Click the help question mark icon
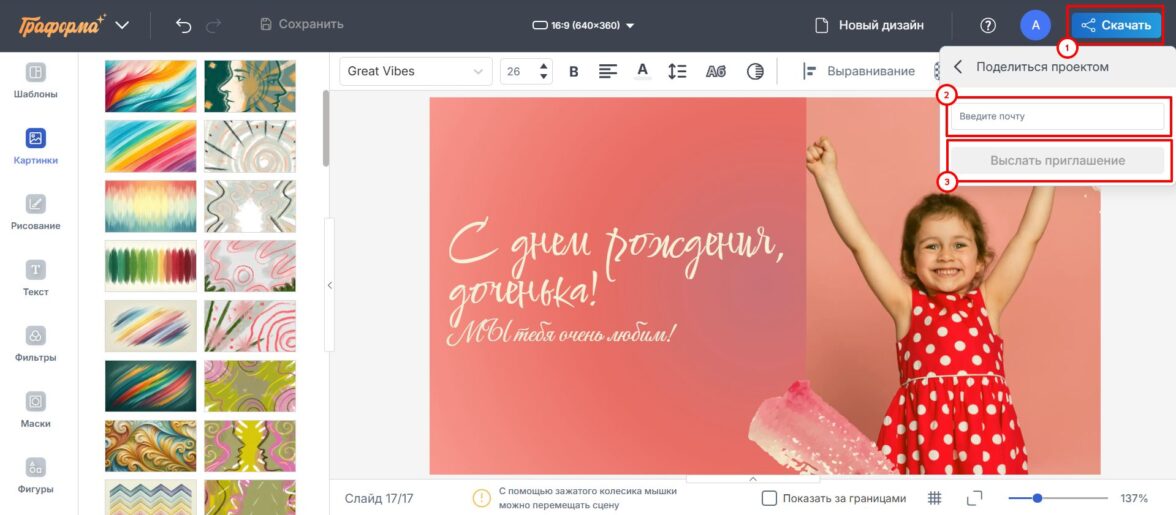Viewport: 1176px width, 515px height. point(988,25)
